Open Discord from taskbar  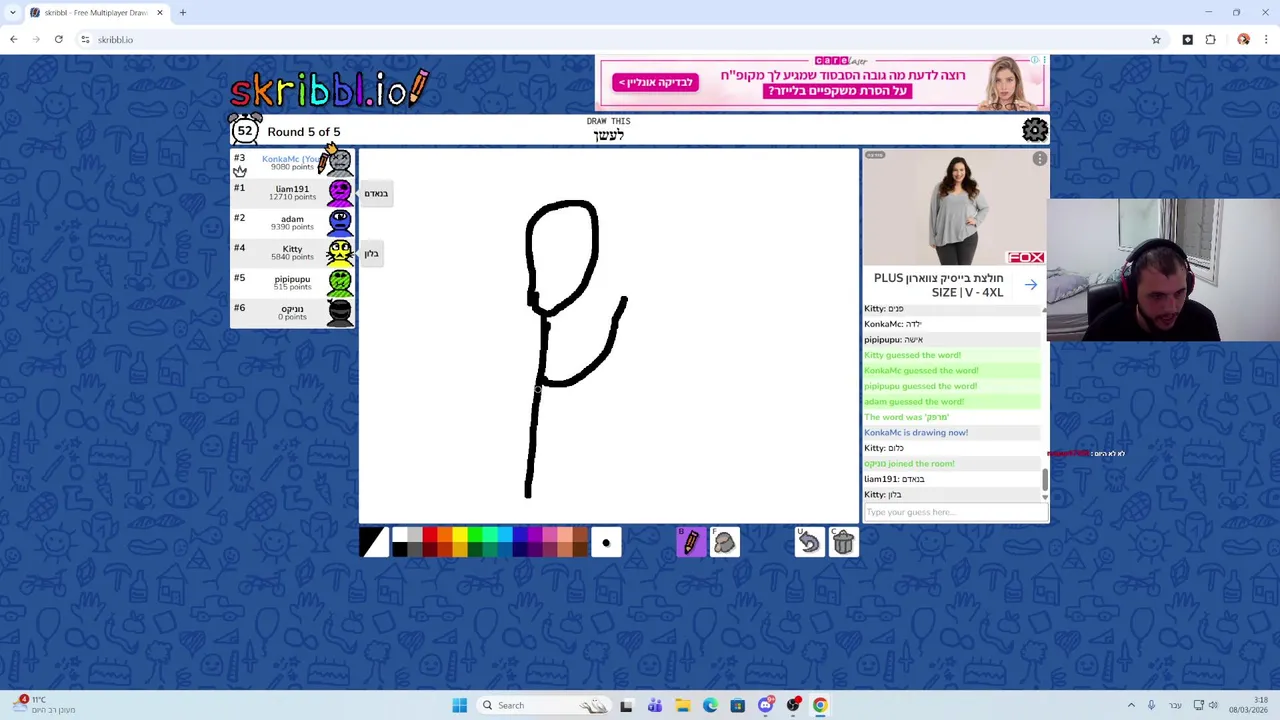(766, 705)
